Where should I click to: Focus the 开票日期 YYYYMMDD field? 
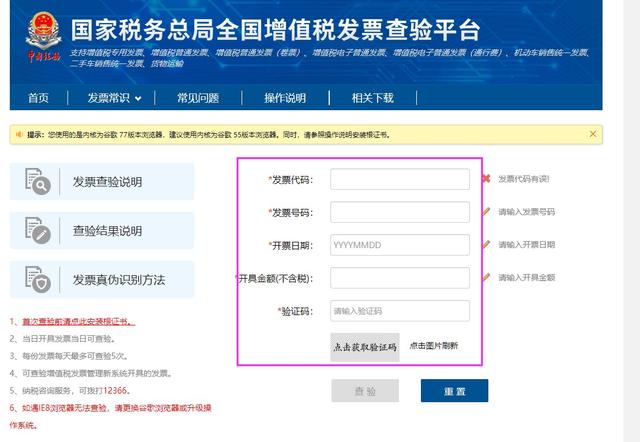pyautogui.click(x=400, y=245)
